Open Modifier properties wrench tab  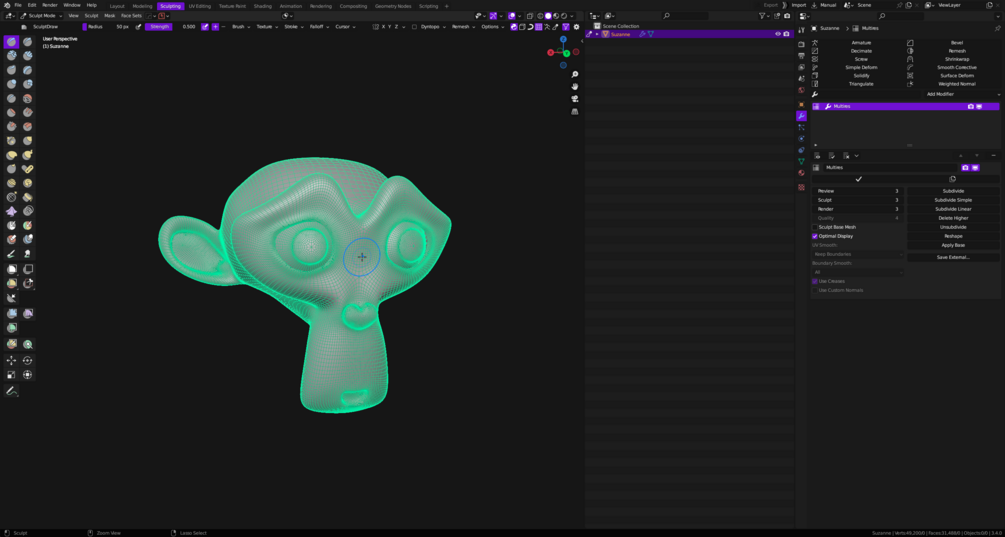click(x=801, y=116)
